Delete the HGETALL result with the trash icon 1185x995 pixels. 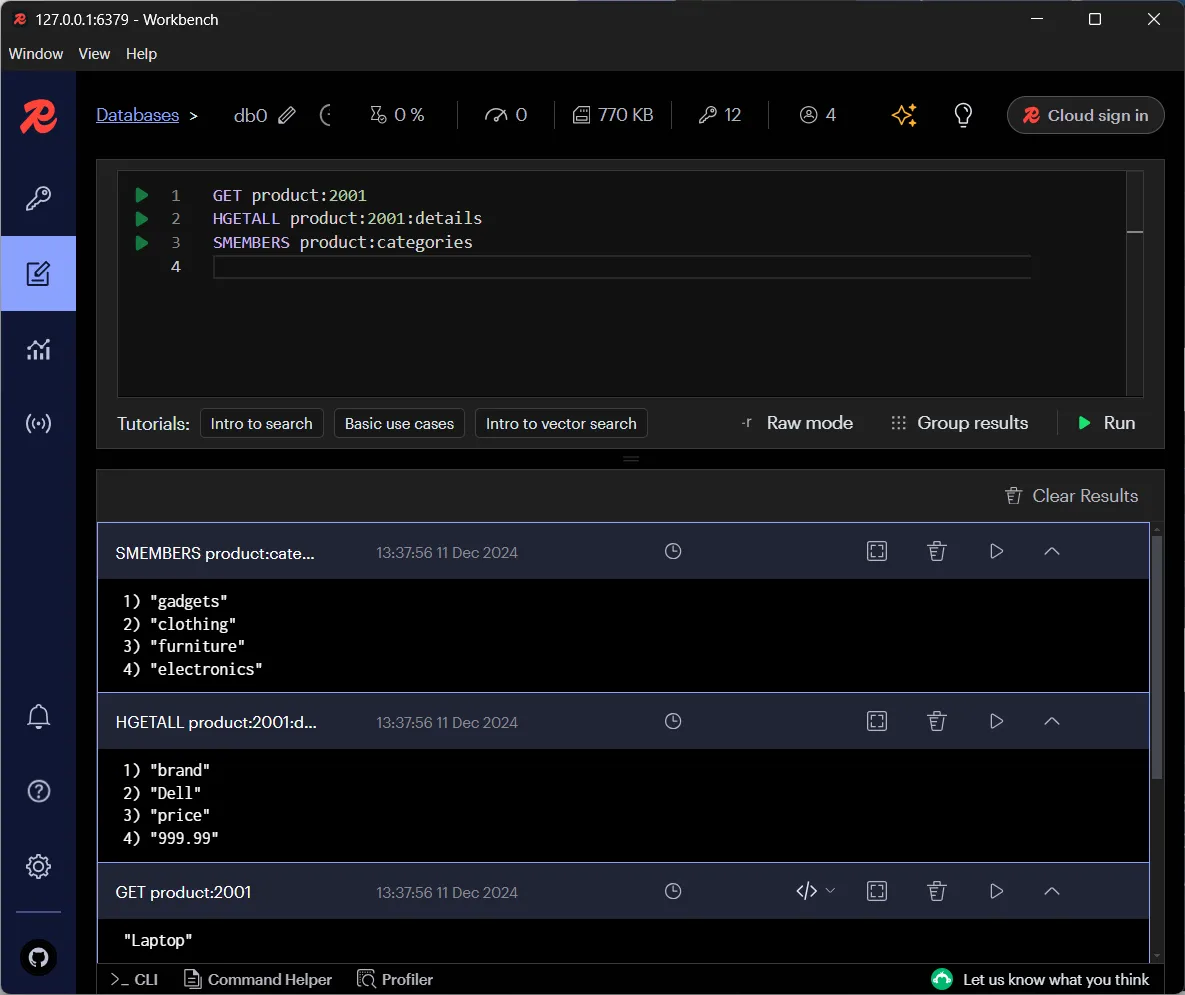[x=937, y=721]
